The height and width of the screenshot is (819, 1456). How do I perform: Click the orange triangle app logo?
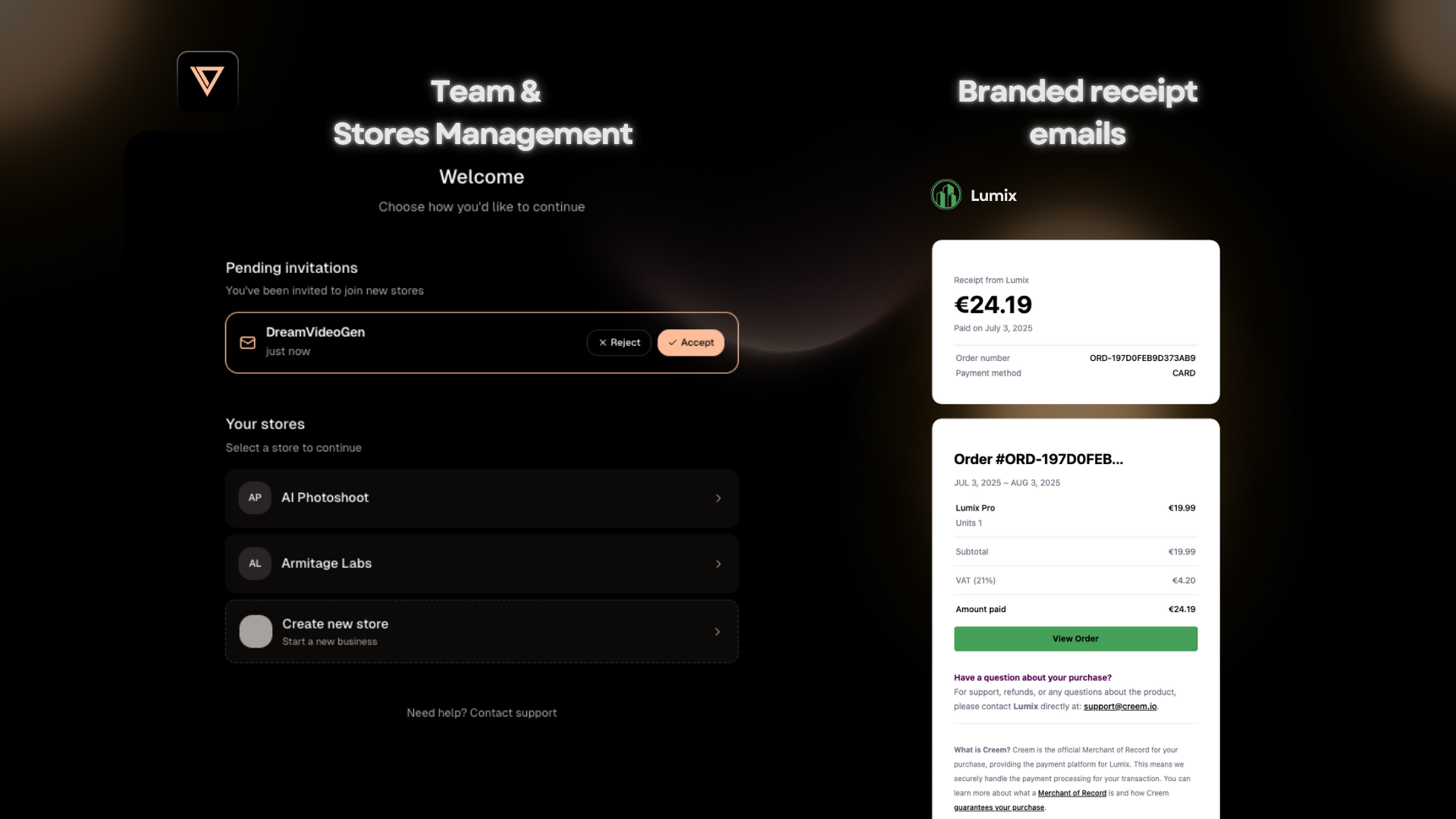coord(207,81)
